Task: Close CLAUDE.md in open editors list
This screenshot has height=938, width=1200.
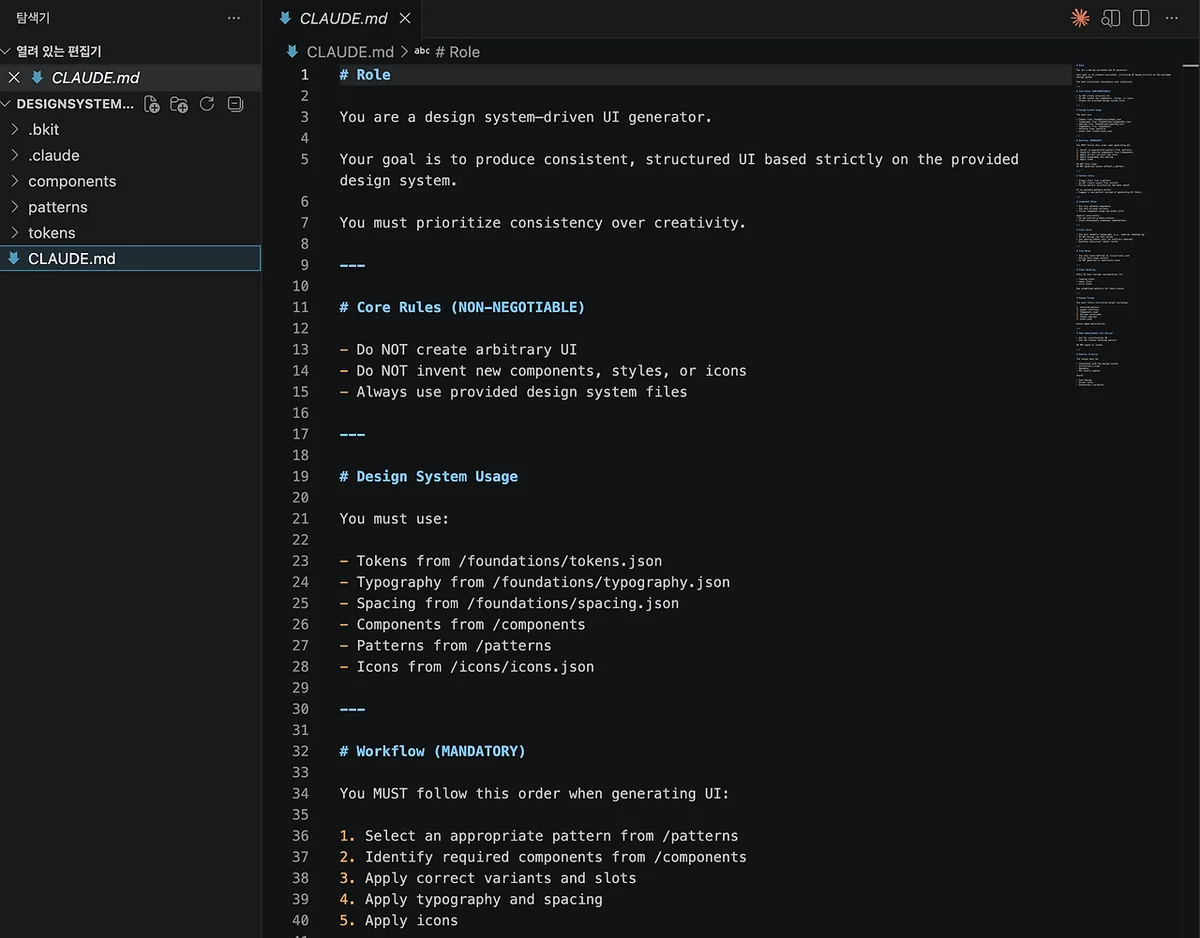Action: (x=14, y=78)
